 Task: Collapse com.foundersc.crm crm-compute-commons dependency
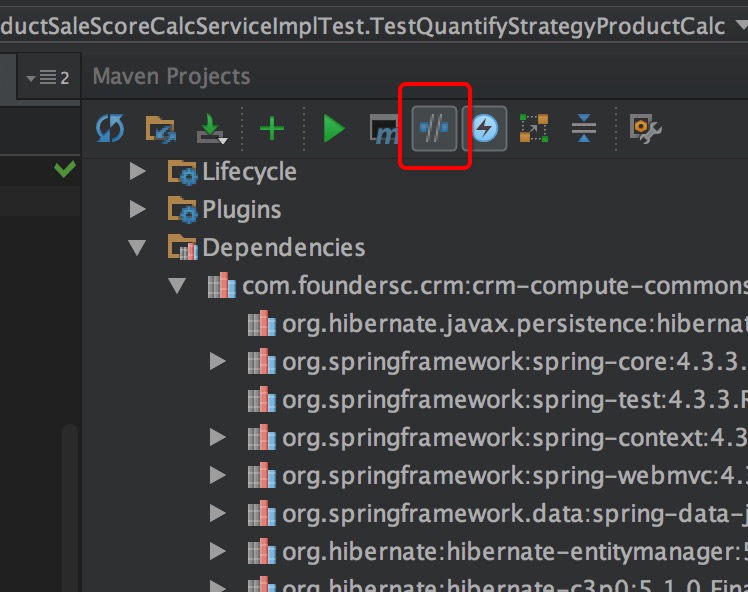click(177, 286)
